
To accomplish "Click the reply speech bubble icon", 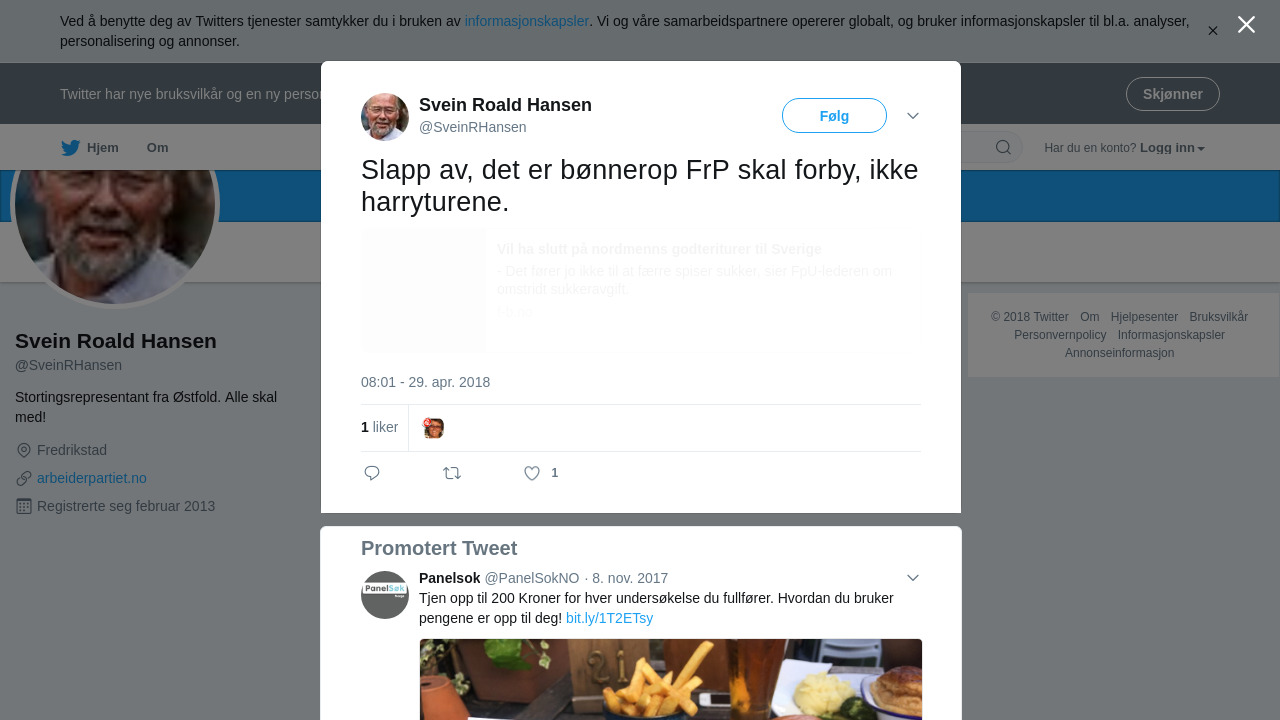I will coord(372,473).
